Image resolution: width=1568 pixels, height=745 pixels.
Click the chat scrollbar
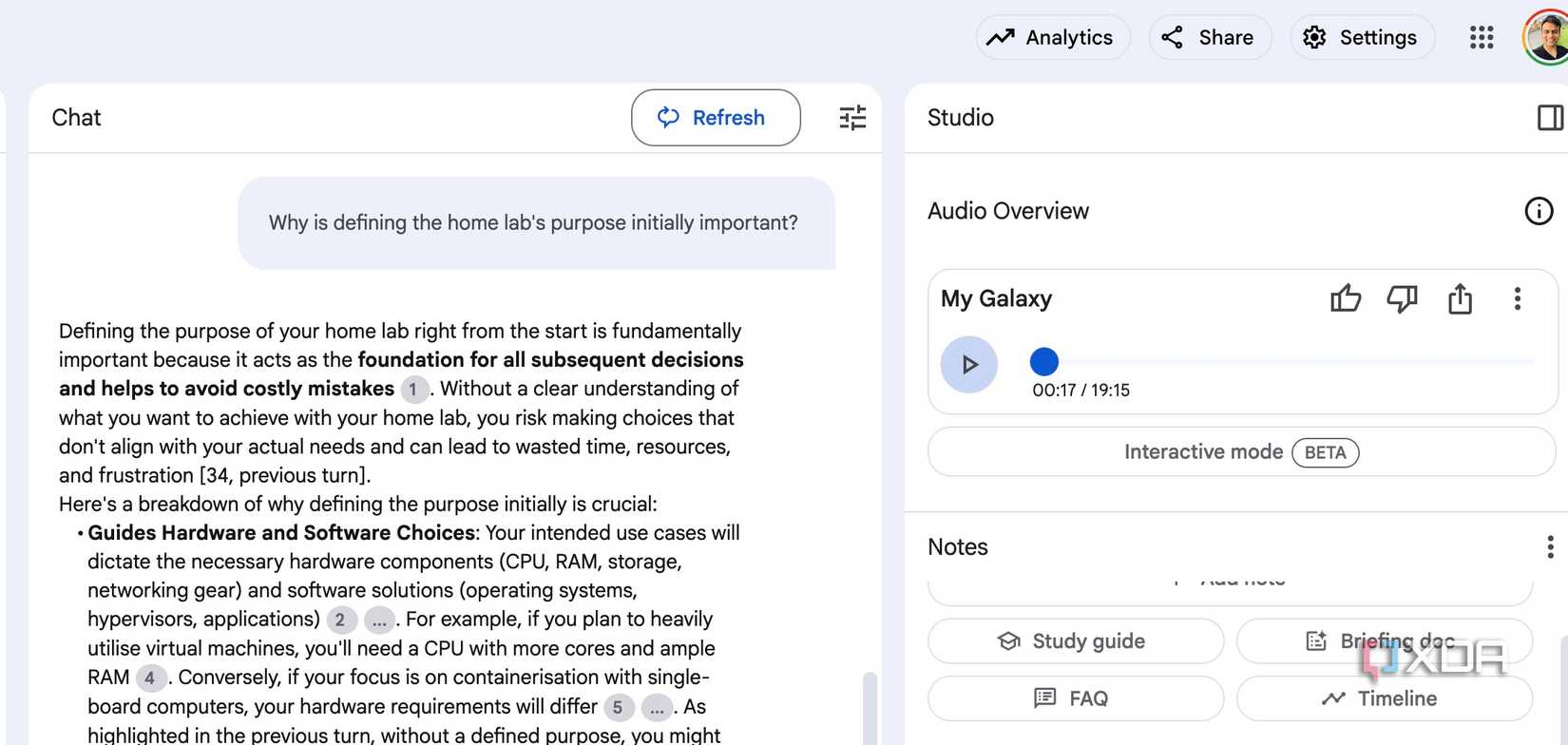coord(868,708)
